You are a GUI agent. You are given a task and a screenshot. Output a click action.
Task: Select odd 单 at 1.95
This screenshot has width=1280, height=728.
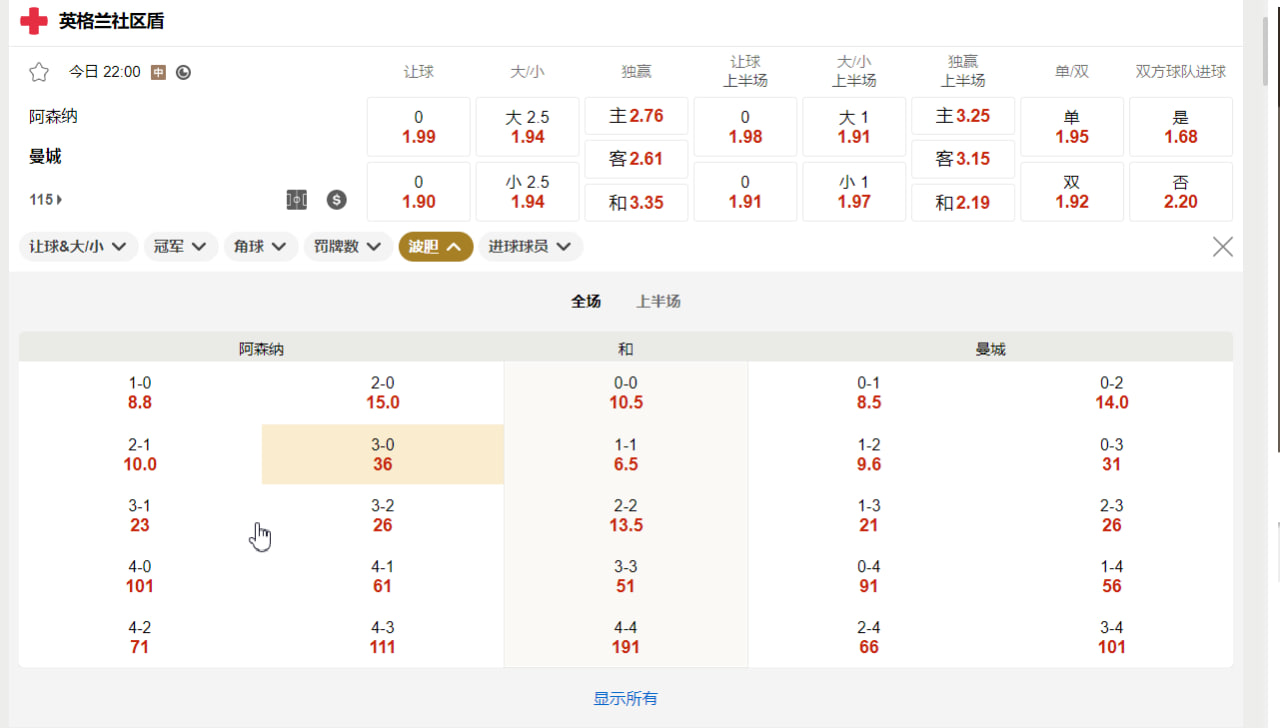click(x=1072, y=127)
